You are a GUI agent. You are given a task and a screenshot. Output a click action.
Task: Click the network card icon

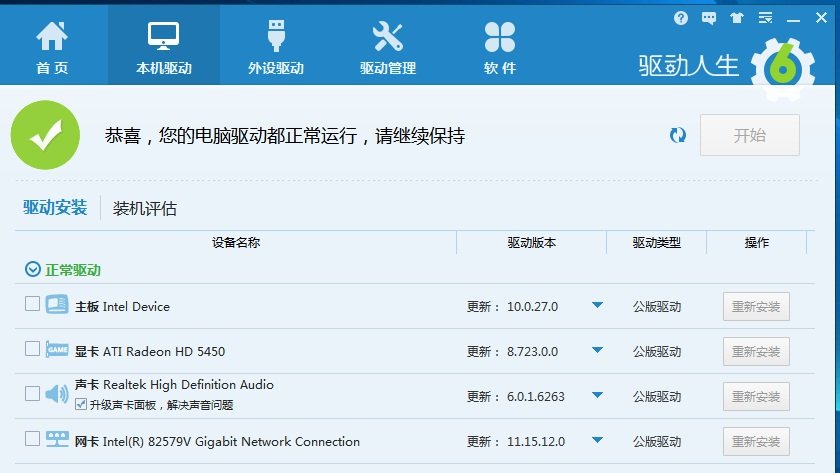(57, 439)
